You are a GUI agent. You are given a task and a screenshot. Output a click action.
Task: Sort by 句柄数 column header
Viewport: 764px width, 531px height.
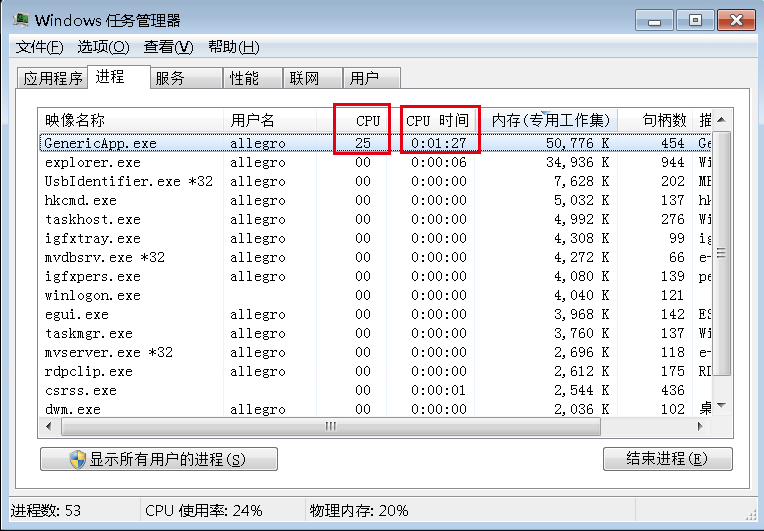pyautogui.click(x=655, y=120)
